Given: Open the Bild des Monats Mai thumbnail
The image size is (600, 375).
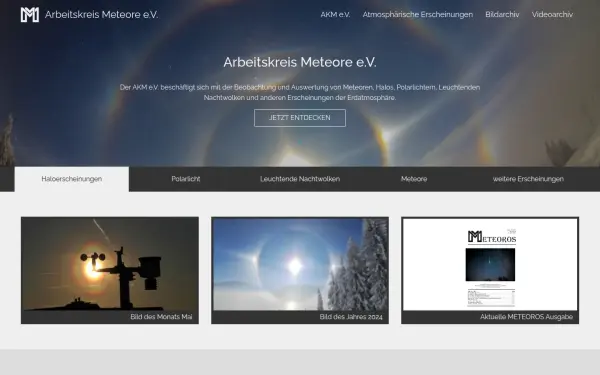Looking at the screenshot, I should pos(110,264).
